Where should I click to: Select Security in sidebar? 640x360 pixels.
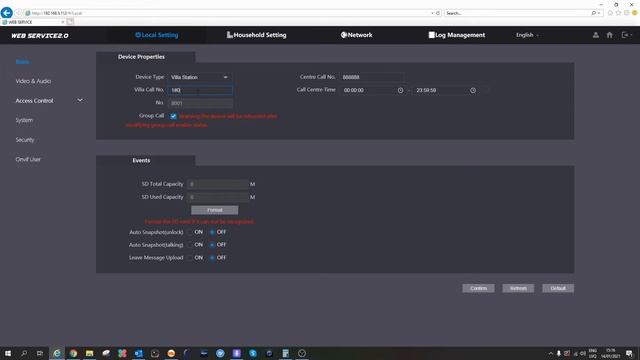25,140
